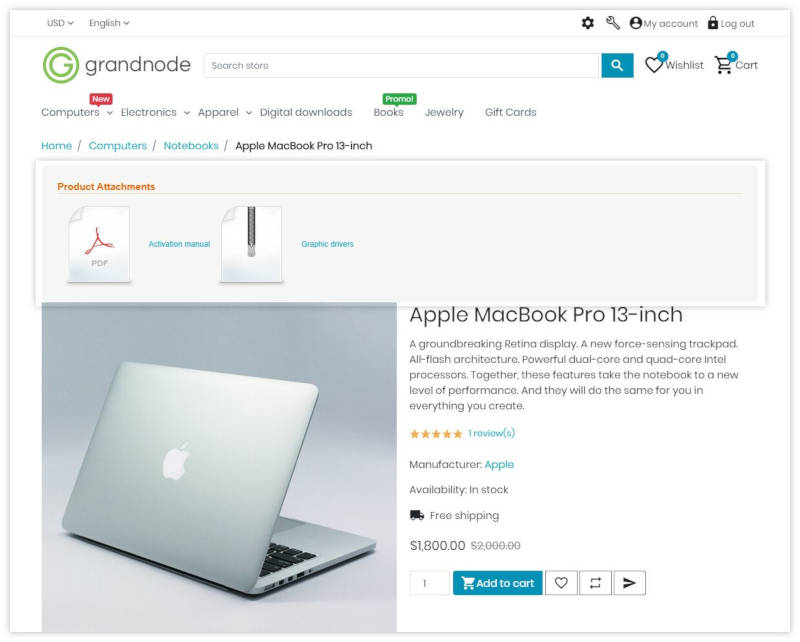Open the wrench tools icon
This screenshot has width=800, height=642.
[613, 23]
